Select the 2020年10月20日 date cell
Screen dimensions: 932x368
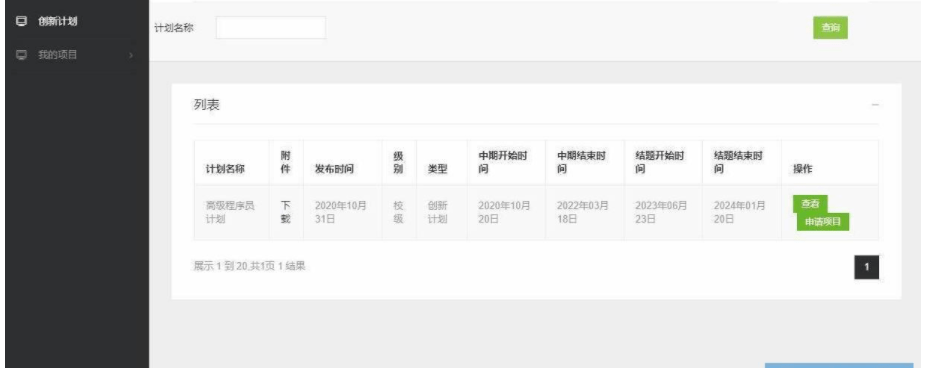(x=505, y=212)
